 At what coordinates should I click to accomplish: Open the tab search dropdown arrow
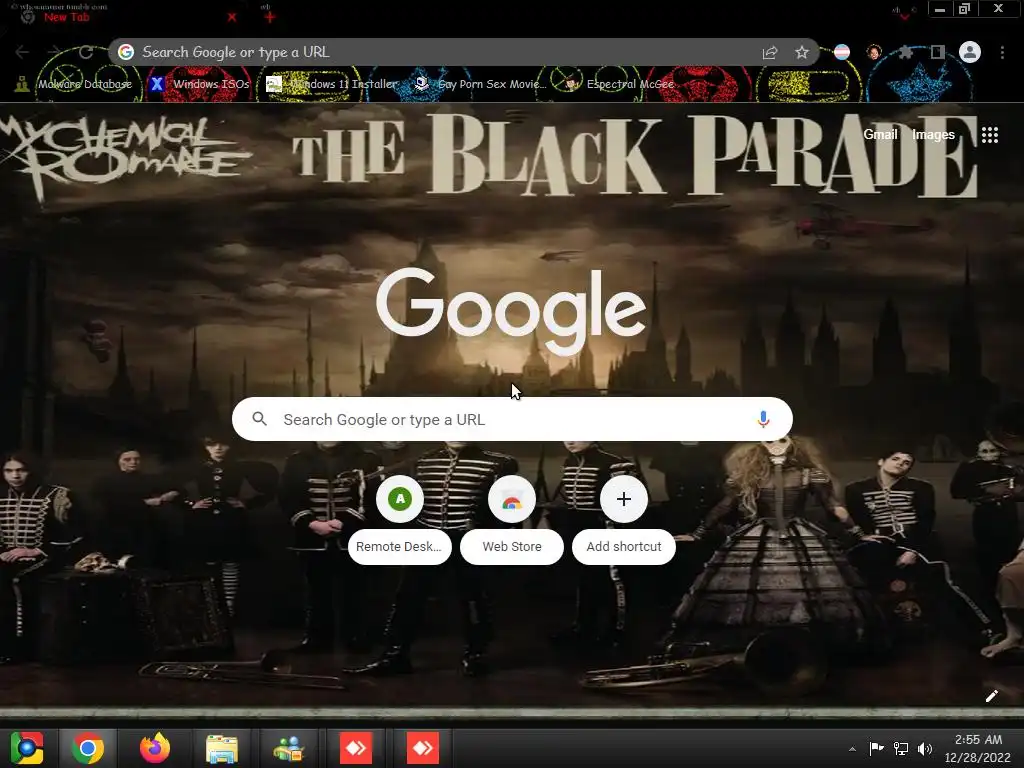pyautogui.click(x=904, y=16)
